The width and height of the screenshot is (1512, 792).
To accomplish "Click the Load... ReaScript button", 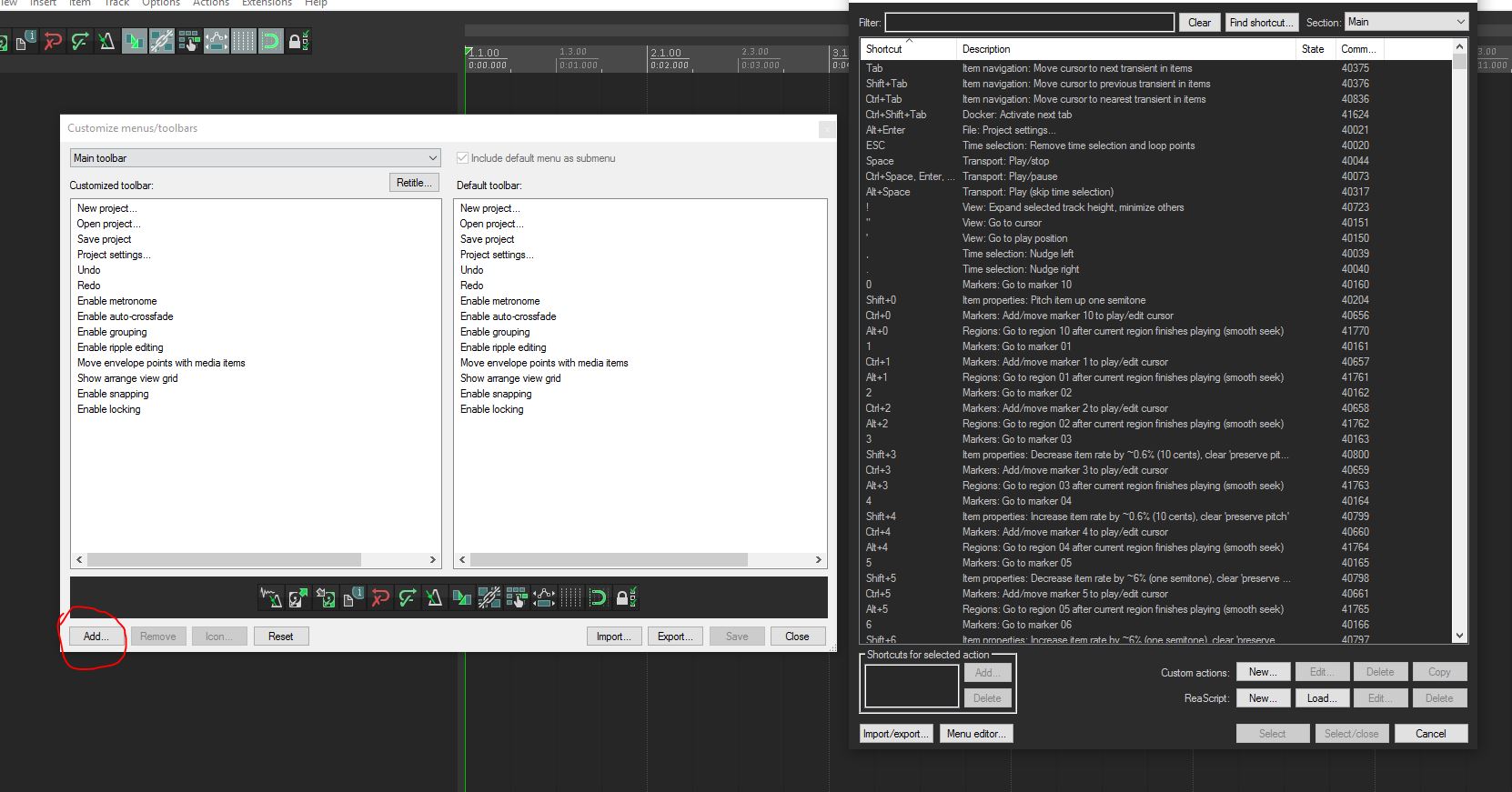I will click(1322, 698).
